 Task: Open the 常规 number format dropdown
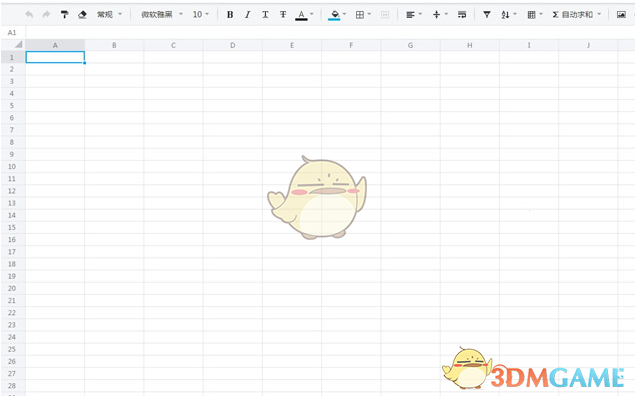point(109,15)
